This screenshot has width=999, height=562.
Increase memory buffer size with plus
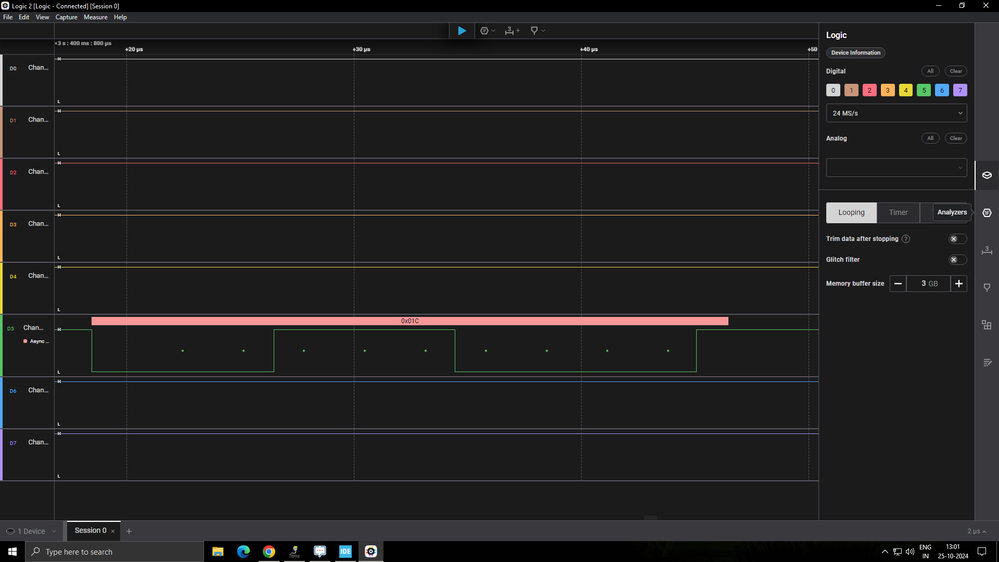tap(959, 284)
